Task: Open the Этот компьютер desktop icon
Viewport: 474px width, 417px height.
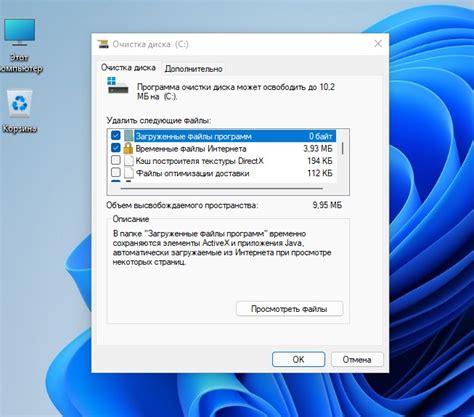Action: (19, 45)
